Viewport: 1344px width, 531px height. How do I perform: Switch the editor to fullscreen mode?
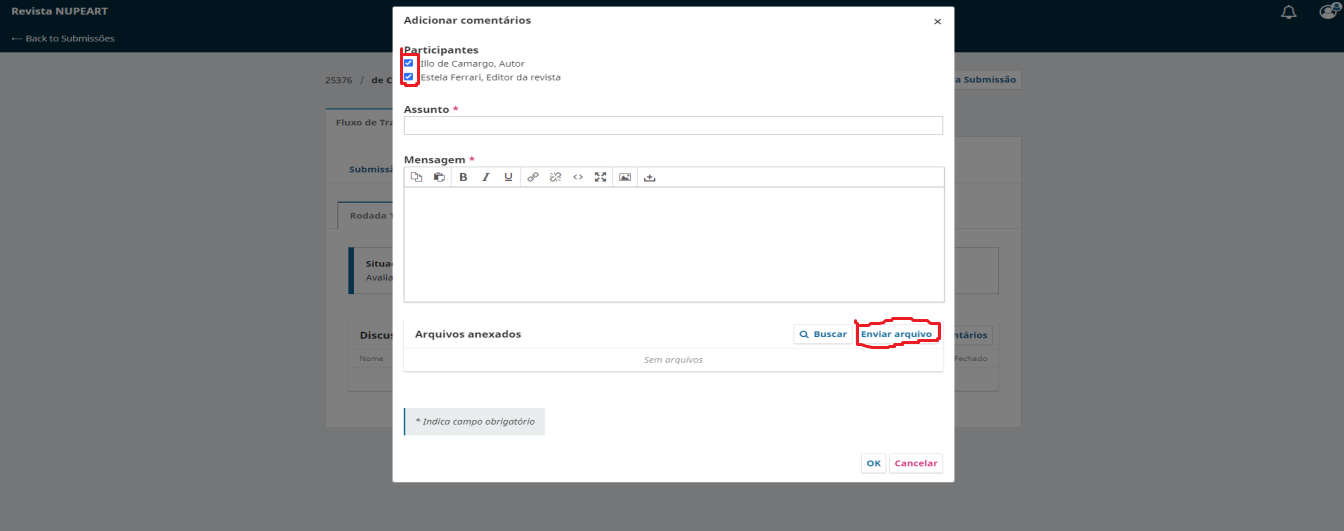tap(600, 177)
